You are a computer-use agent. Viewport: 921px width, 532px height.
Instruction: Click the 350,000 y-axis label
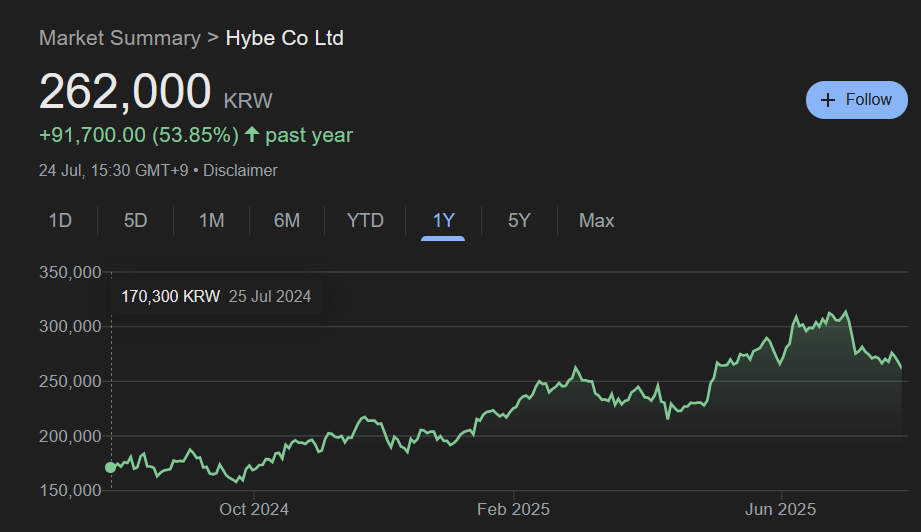point(70,272)
